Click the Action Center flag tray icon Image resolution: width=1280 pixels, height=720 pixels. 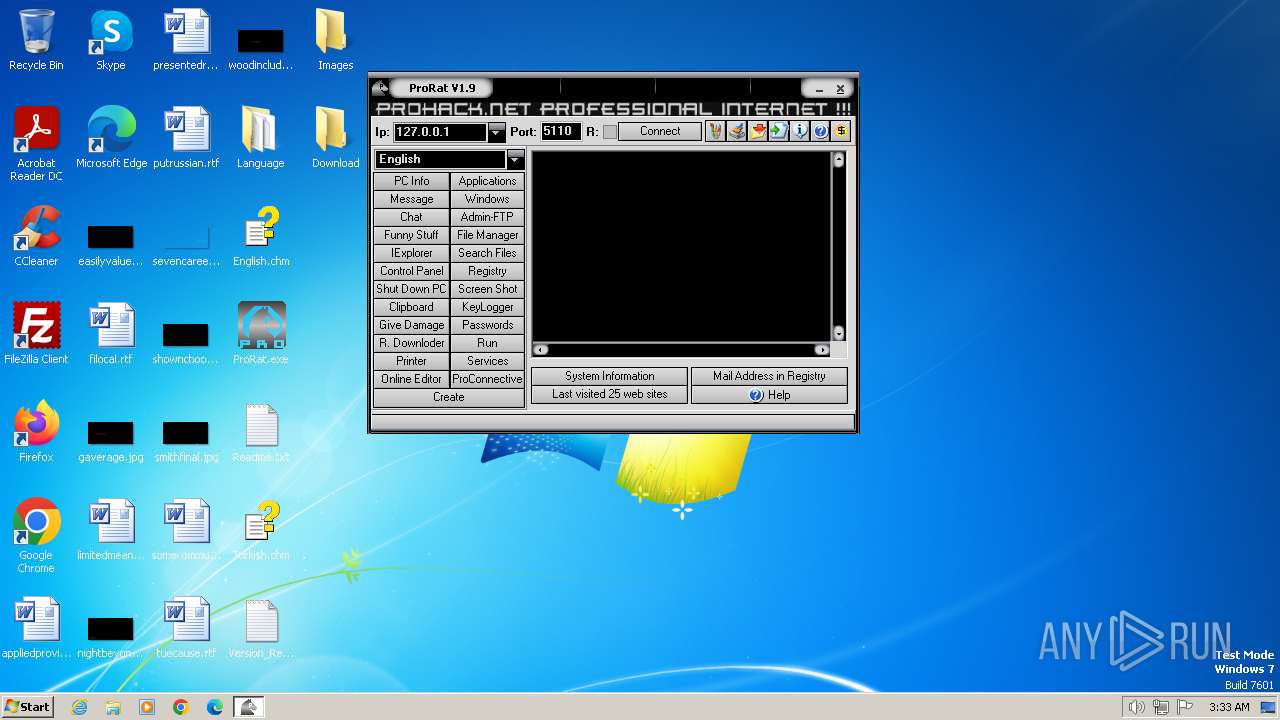(x=1186, y=707)
